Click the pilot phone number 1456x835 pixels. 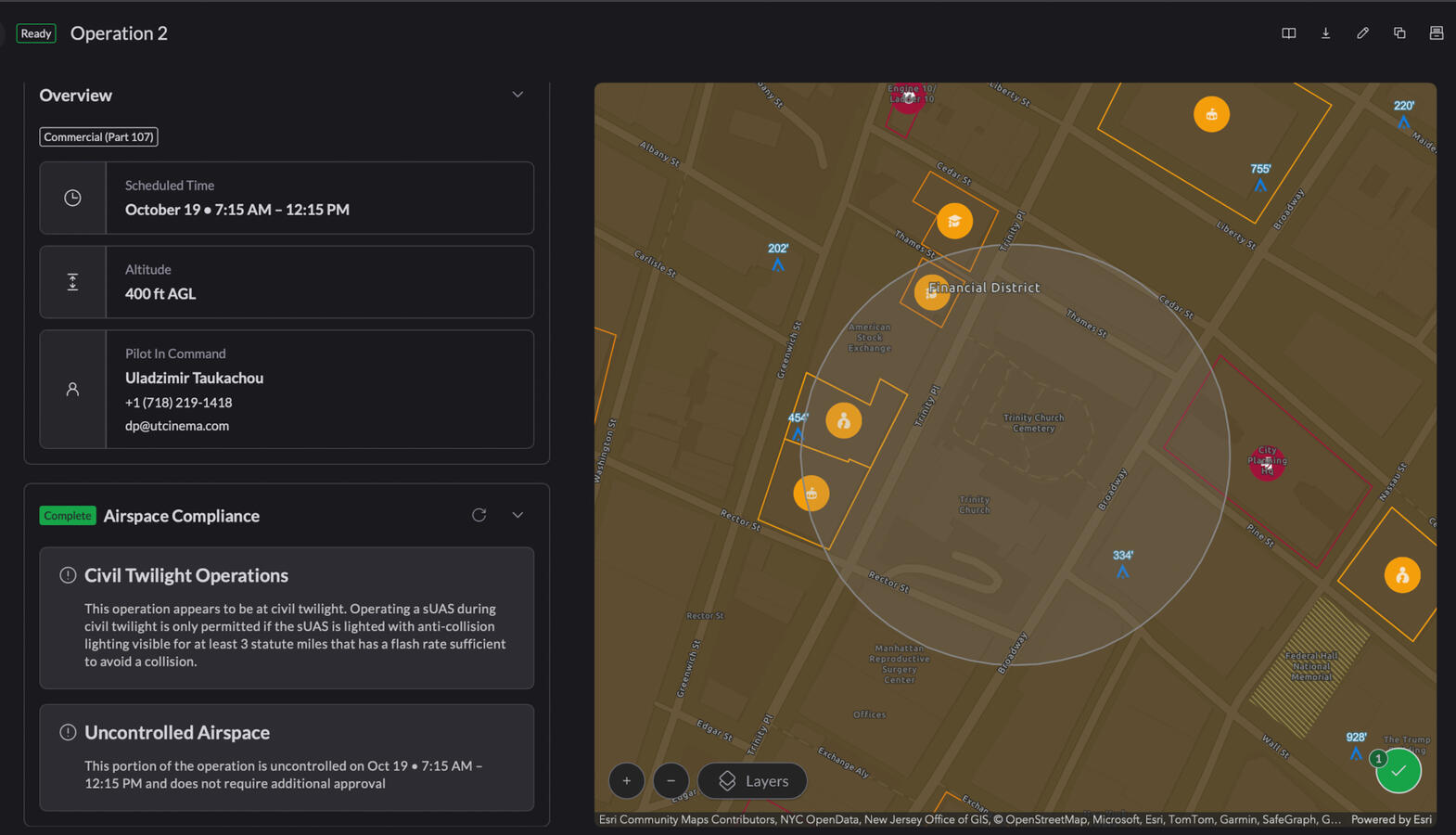point(178,403)
